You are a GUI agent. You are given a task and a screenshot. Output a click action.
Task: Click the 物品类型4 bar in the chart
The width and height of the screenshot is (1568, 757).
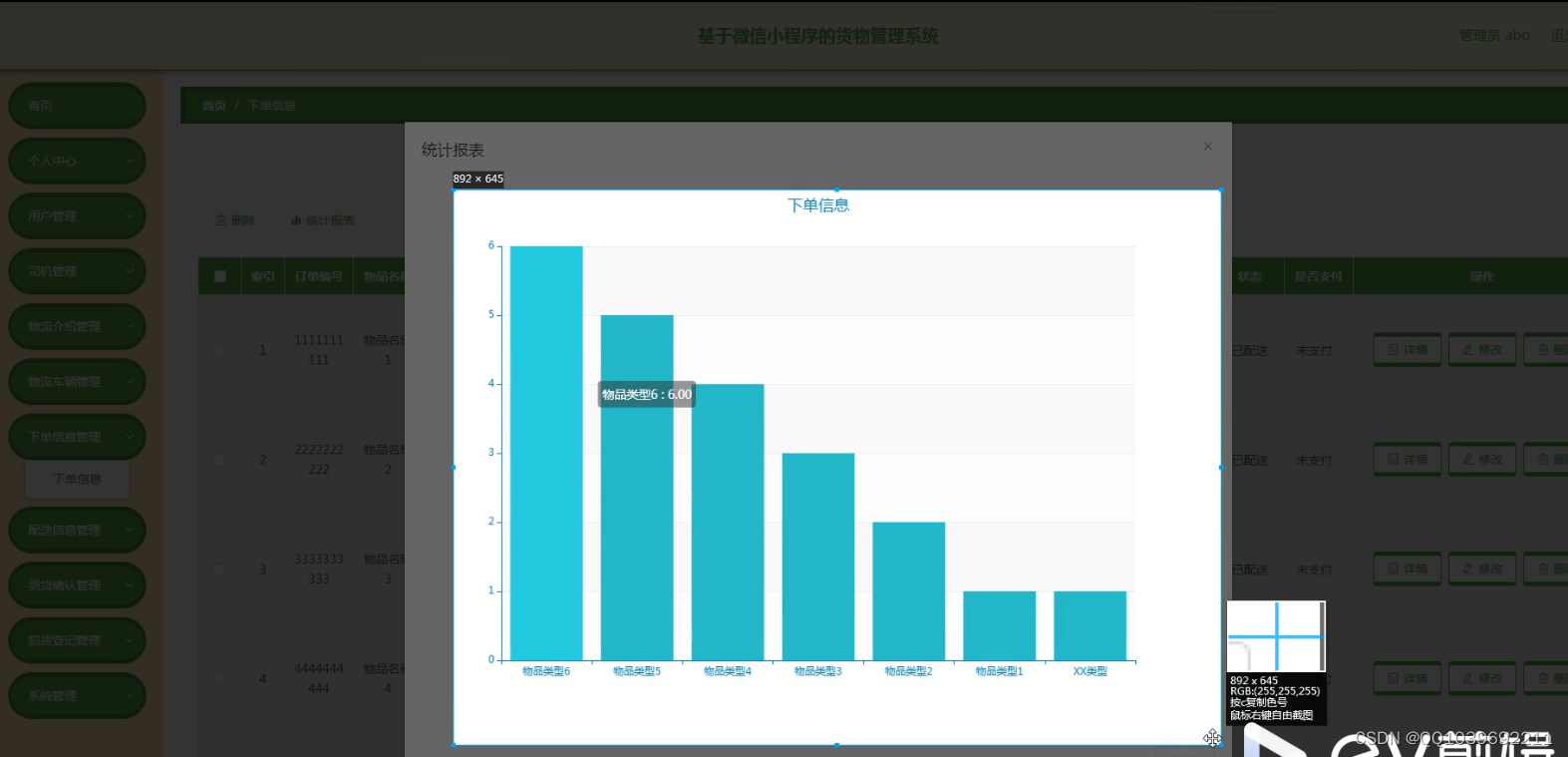click(x=728, y=522)
